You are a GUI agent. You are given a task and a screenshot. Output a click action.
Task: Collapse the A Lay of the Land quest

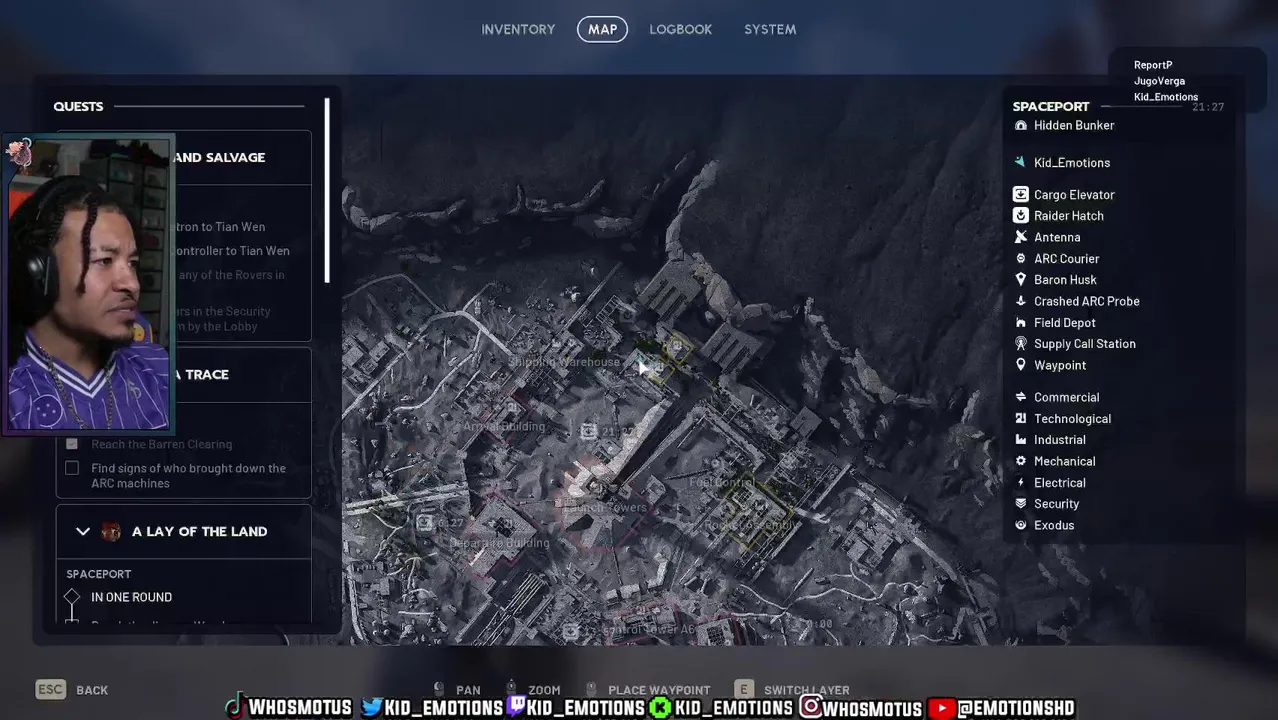(83, 531)
